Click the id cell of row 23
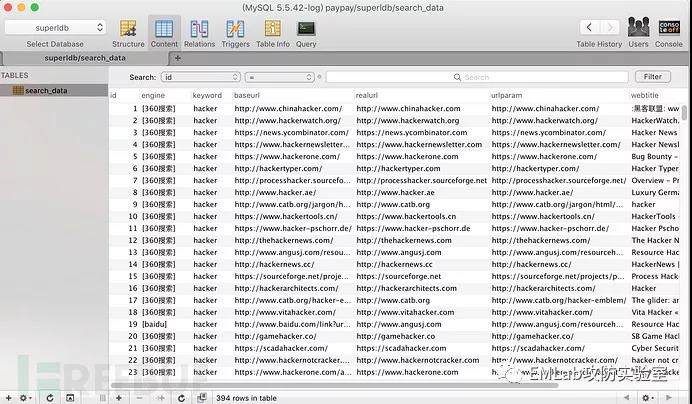This screenshot has height=404, width=692. tap(133, 372)
